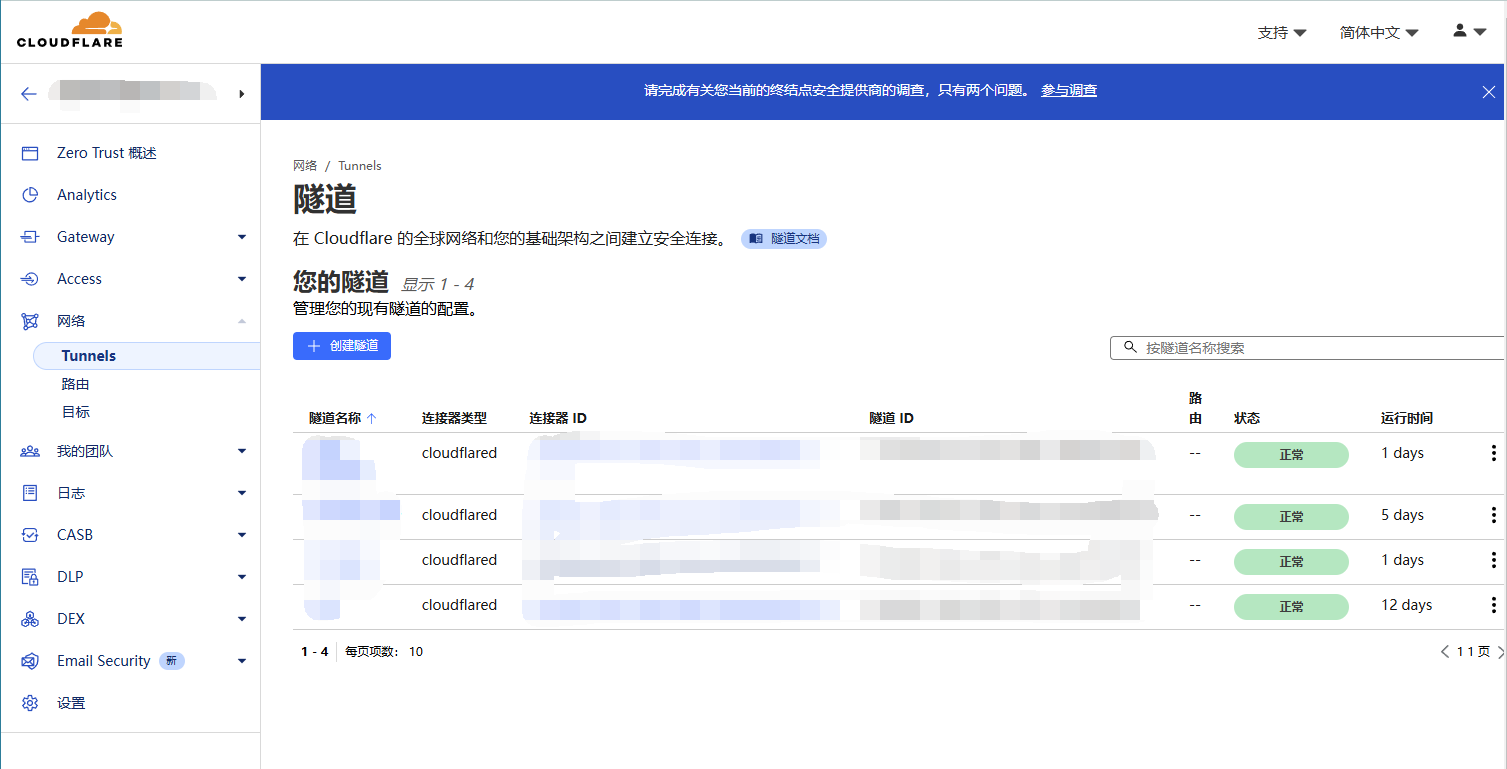Click the Gateway icon in sidebar
Screen dimensions: 1507x769
(30, 237)
